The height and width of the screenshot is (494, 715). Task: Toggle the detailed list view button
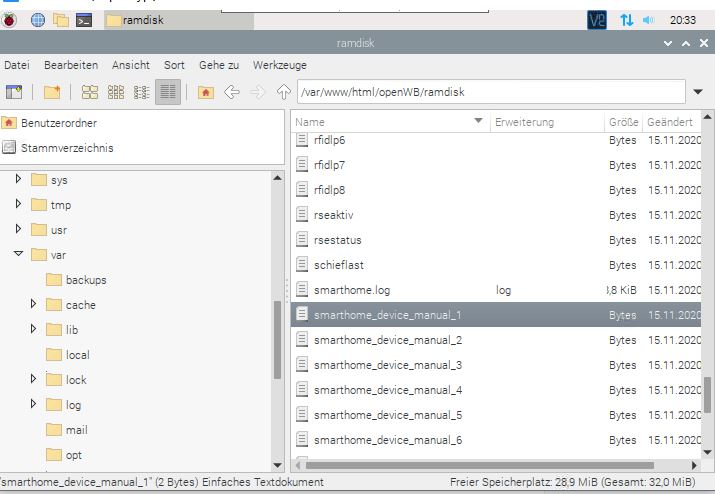point(168,92)
